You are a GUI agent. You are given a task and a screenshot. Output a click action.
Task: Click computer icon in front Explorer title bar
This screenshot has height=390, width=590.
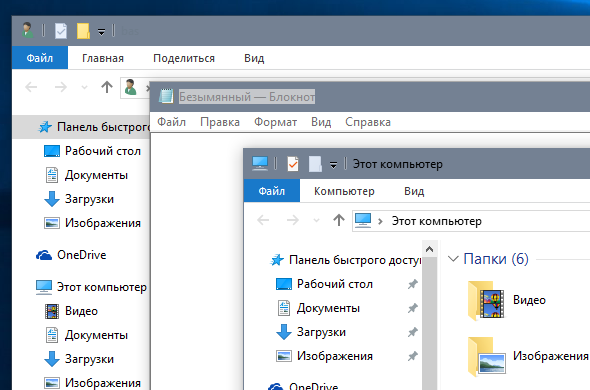[x=260, y=164]
